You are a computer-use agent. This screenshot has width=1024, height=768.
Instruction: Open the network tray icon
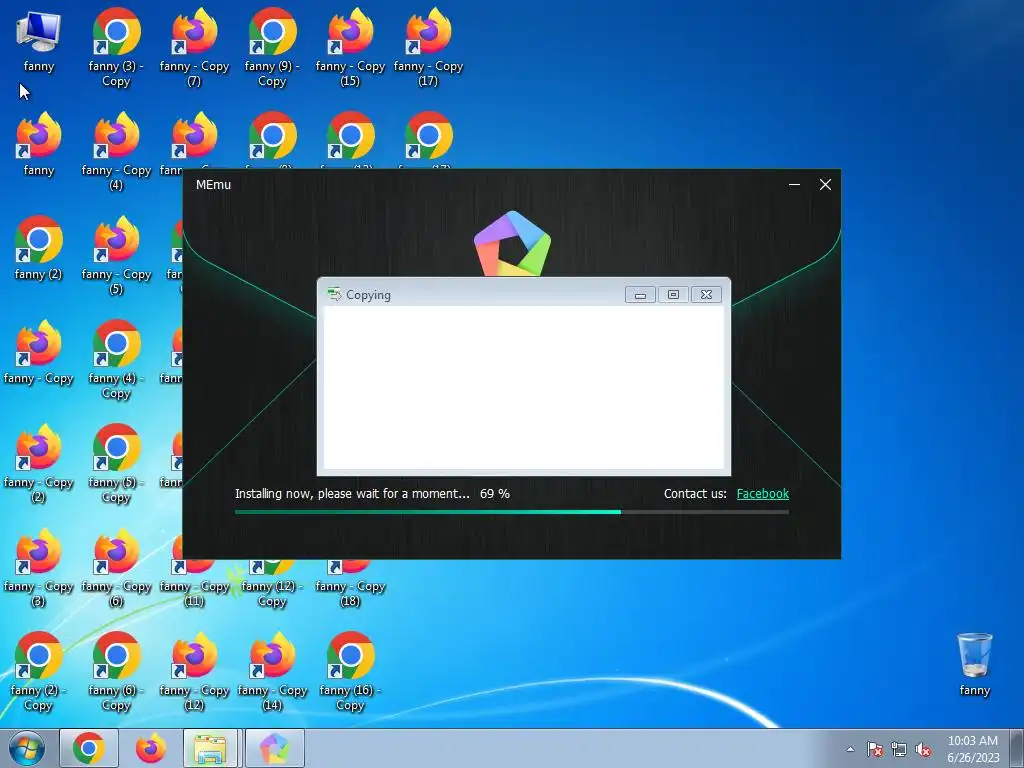point(899,749)
